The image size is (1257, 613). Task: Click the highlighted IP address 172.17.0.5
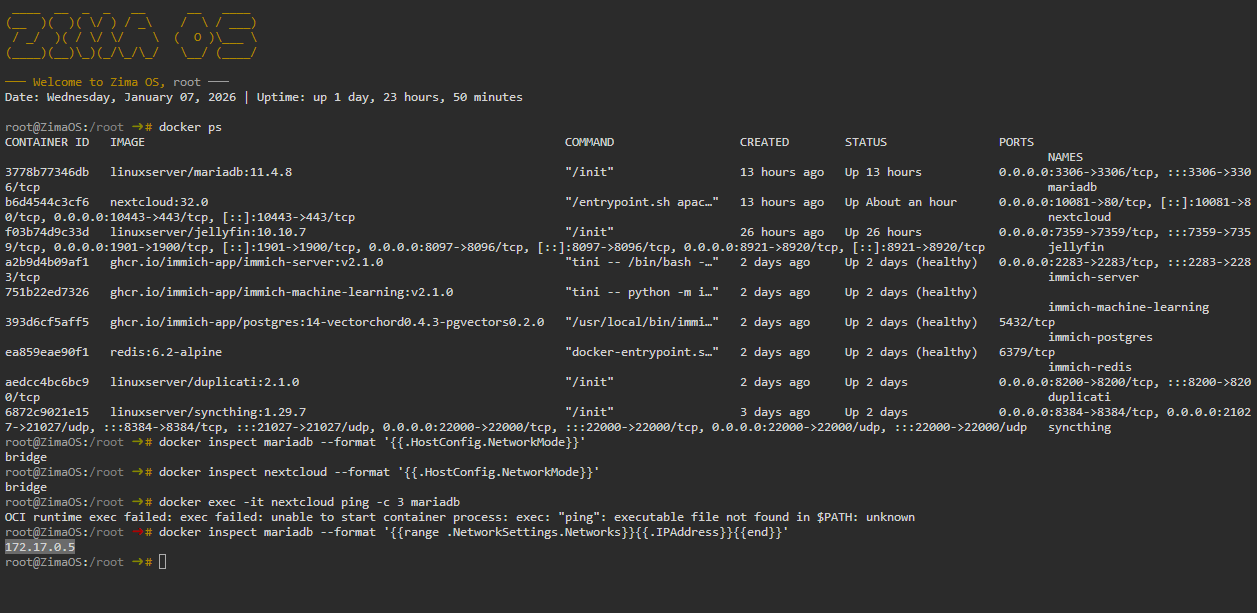[x=39, y=547]
